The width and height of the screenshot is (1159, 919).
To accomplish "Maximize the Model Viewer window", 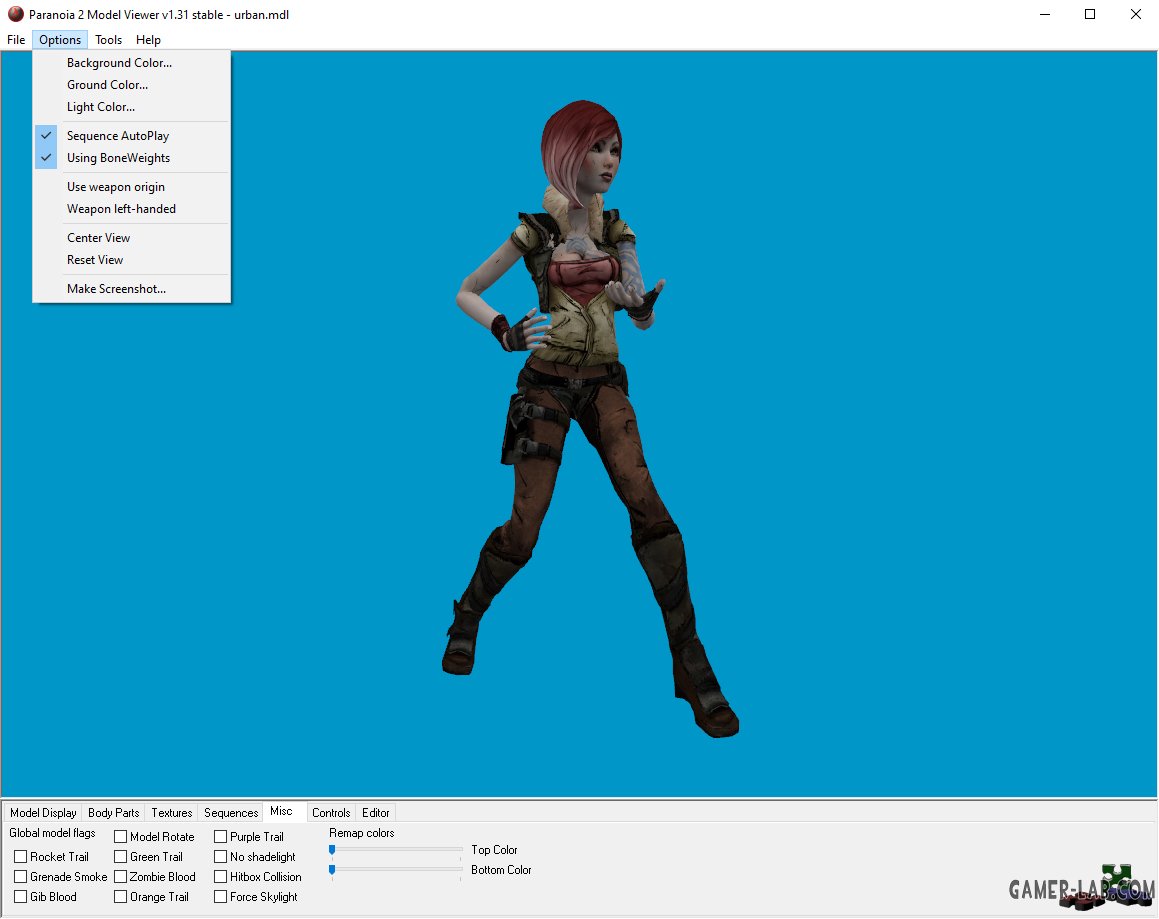I will tap(1090, 14).
